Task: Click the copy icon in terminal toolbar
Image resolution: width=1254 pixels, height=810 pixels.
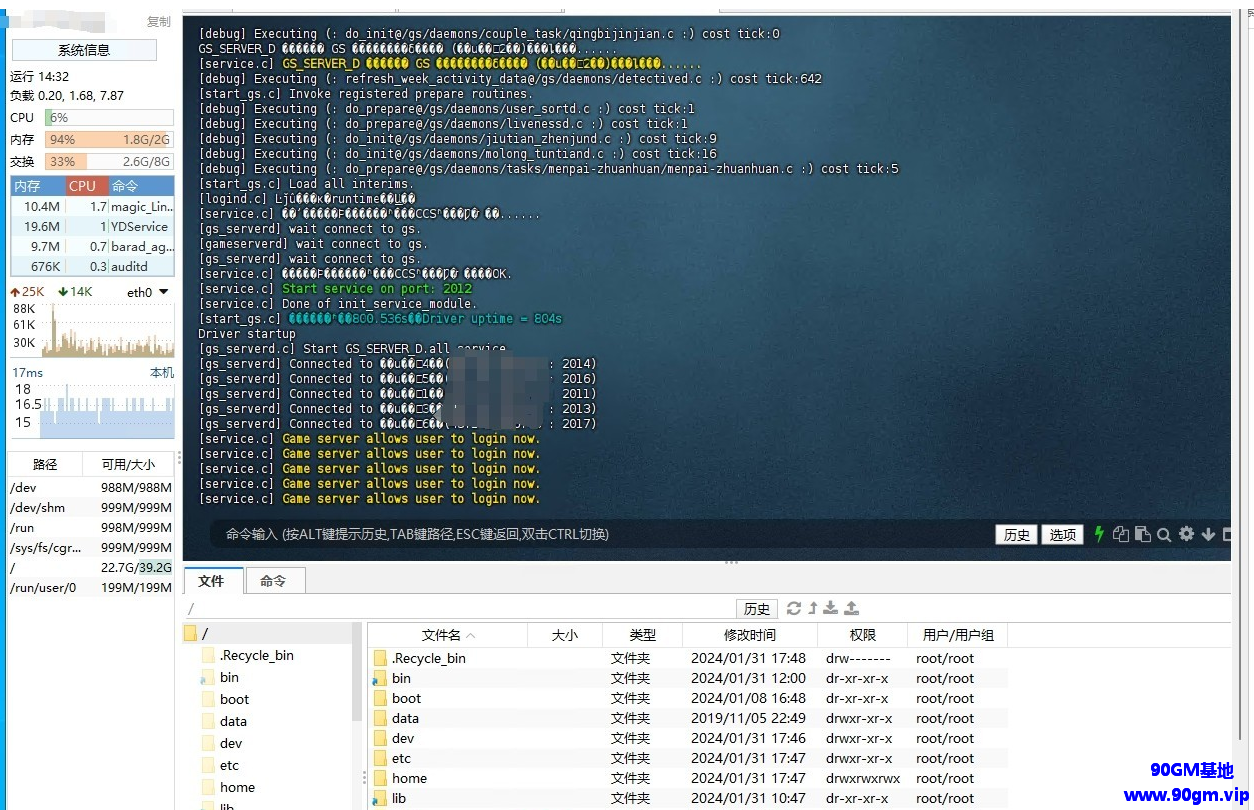Action: pos(1121,534)
